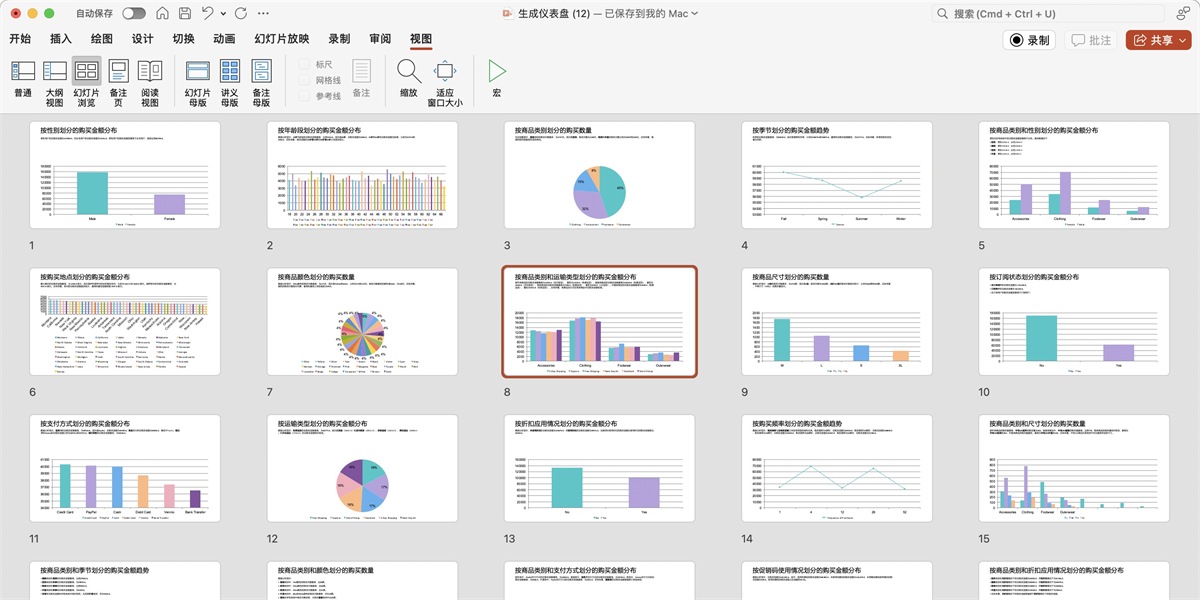Toggle the 自动保存 autosave switch
The width and height of the screenshot is (1200, 600).
click(133, 14)
